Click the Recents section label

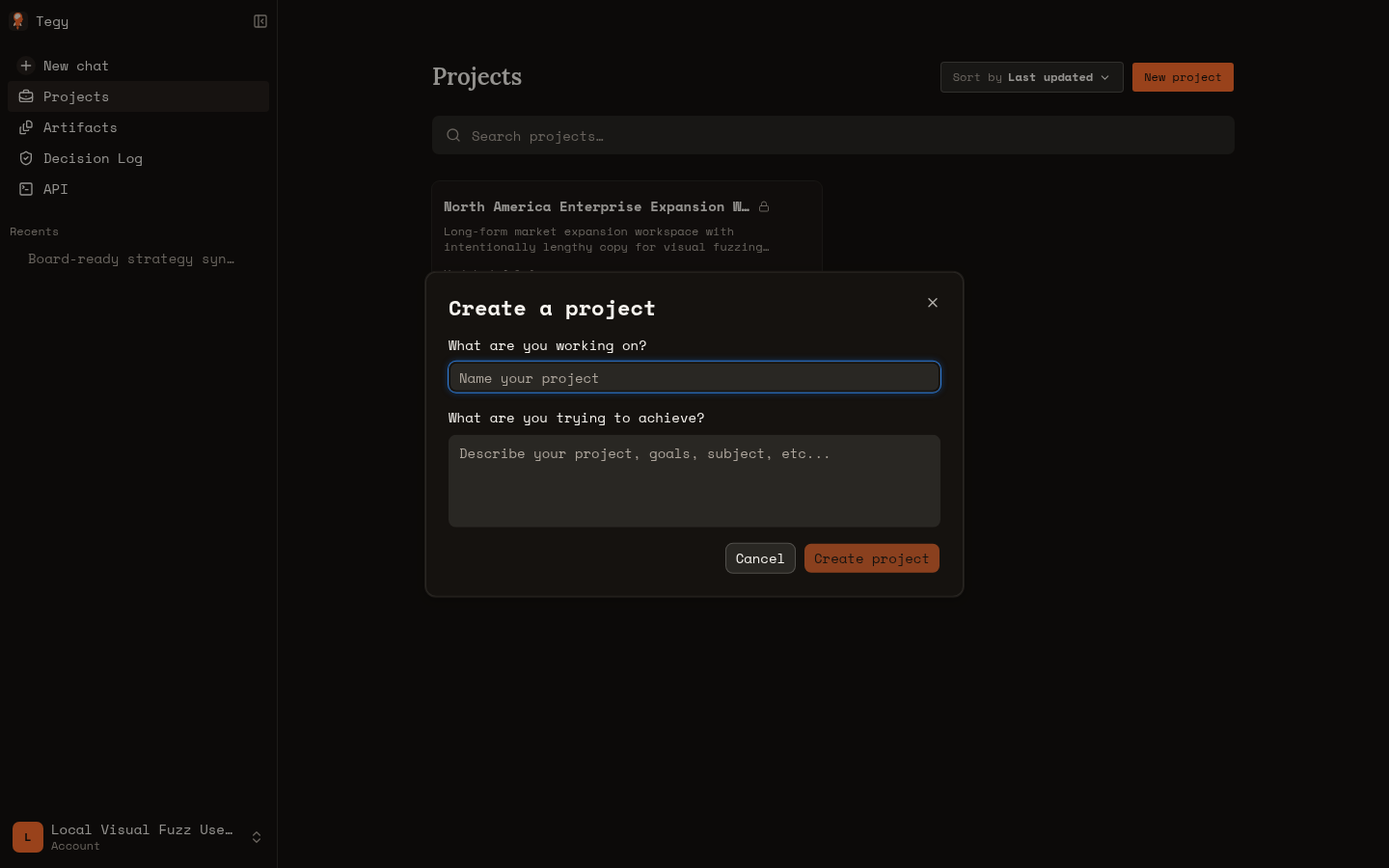pyautogui.click(x=34, y=231)
